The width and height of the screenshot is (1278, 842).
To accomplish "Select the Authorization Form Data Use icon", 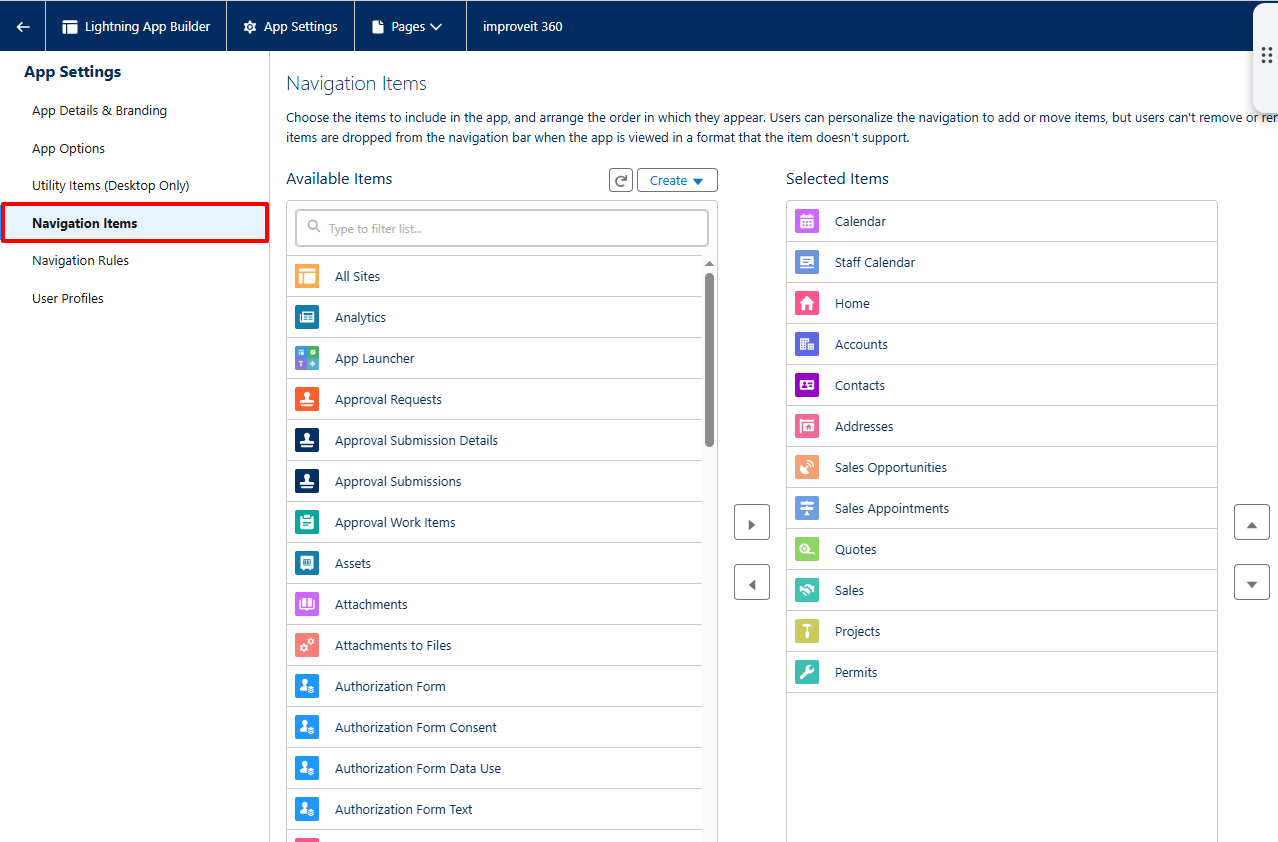I will (307, 768).
